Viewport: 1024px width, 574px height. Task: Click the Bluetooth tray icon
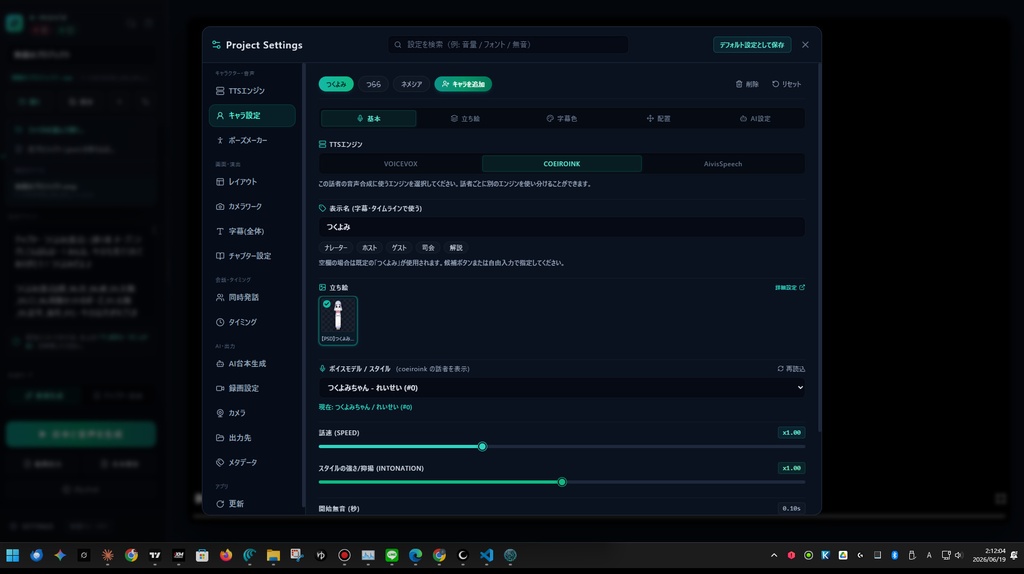pyautogui.click(x=895, y=556)
